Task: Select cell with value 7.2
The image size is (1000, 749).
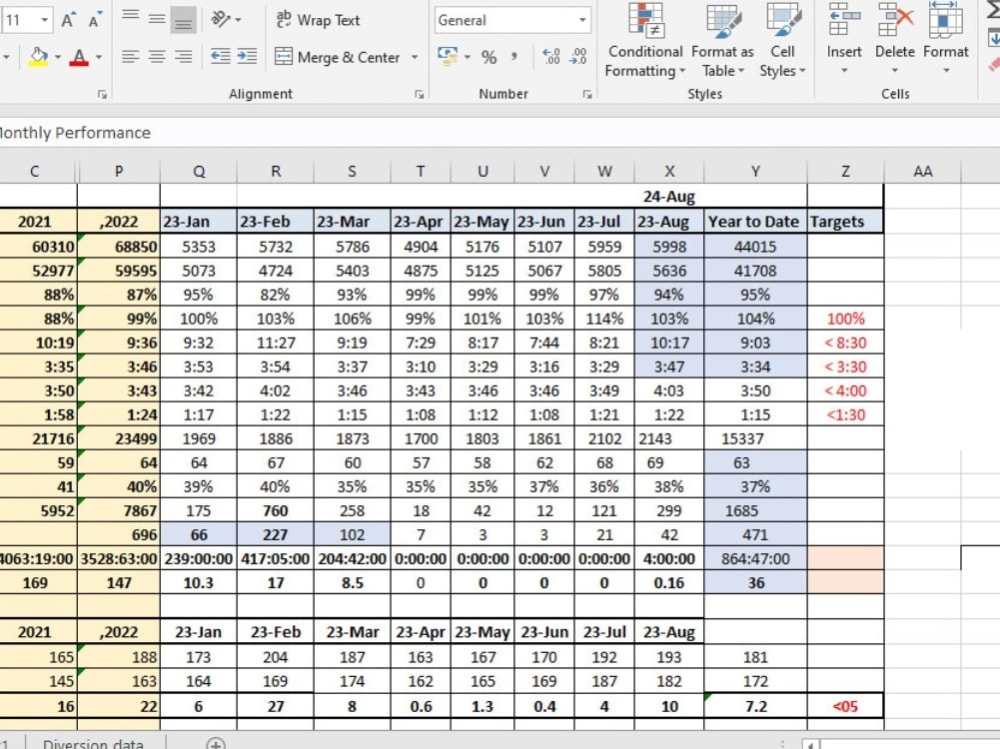Action: (755, 706)
